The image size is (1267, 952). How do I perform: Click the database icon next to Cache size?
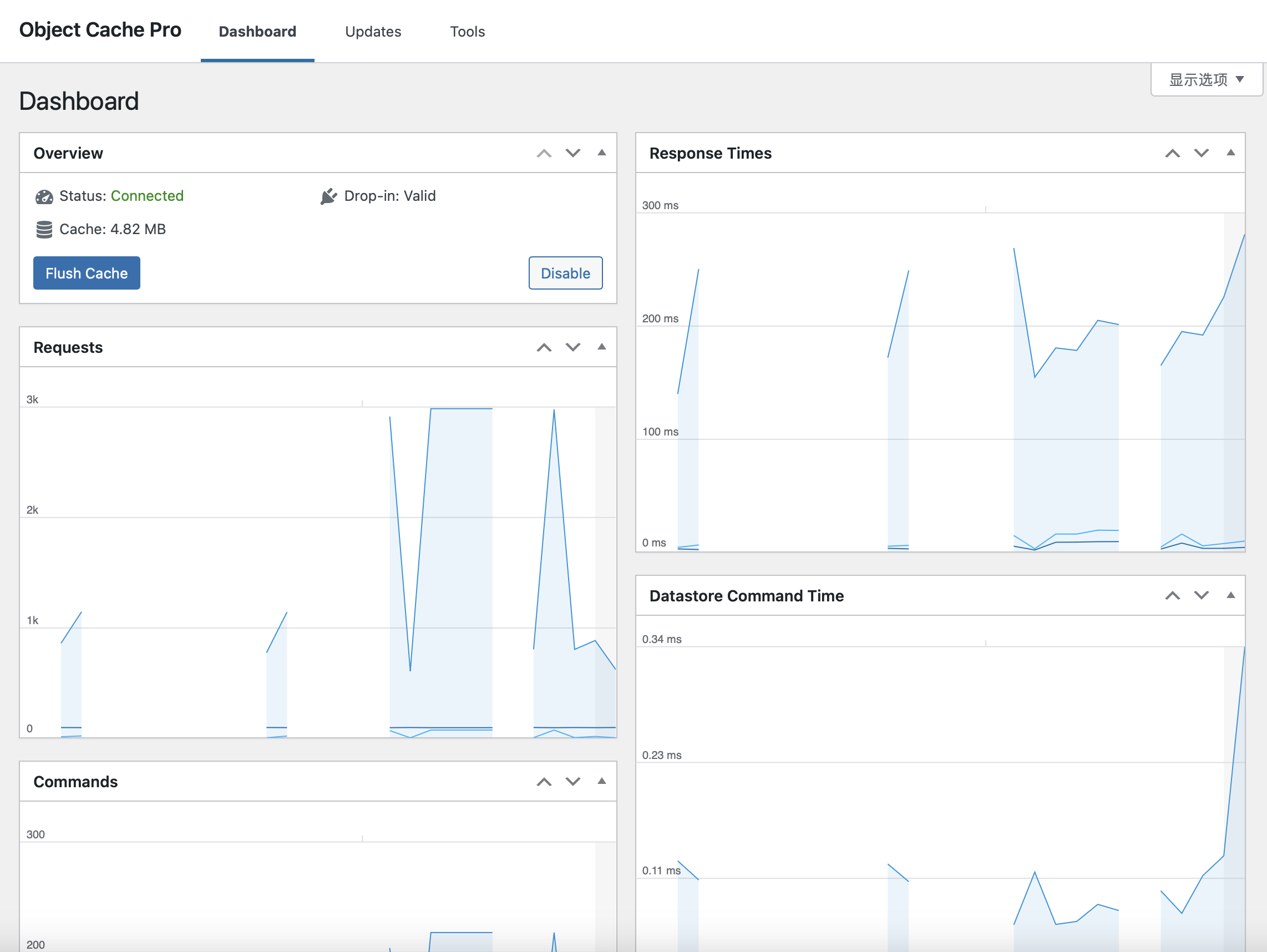[x=45, y=229]
